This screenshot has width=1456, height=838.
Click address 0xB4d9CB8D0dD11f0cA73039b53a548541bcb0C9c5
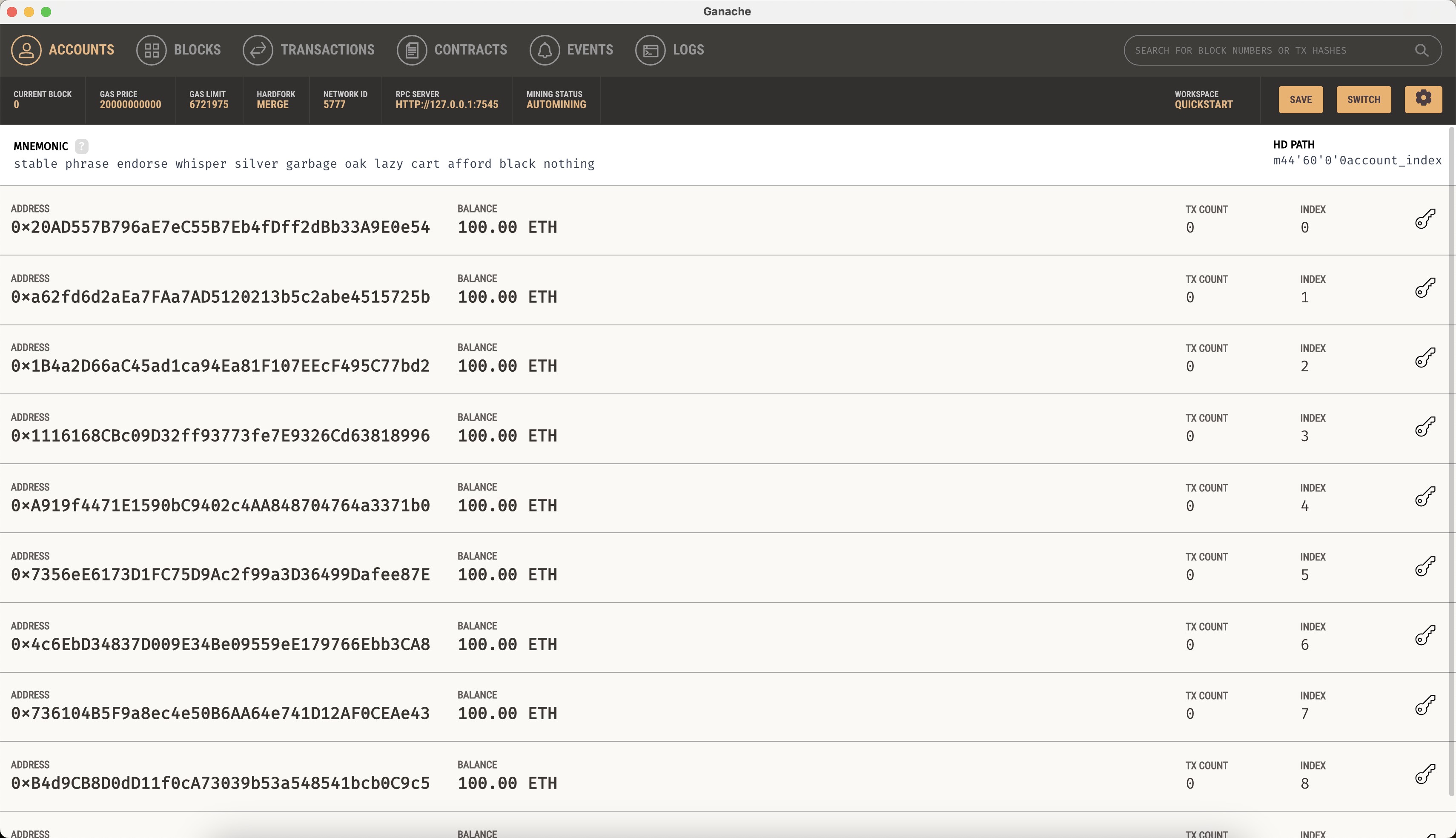[221, 783]
